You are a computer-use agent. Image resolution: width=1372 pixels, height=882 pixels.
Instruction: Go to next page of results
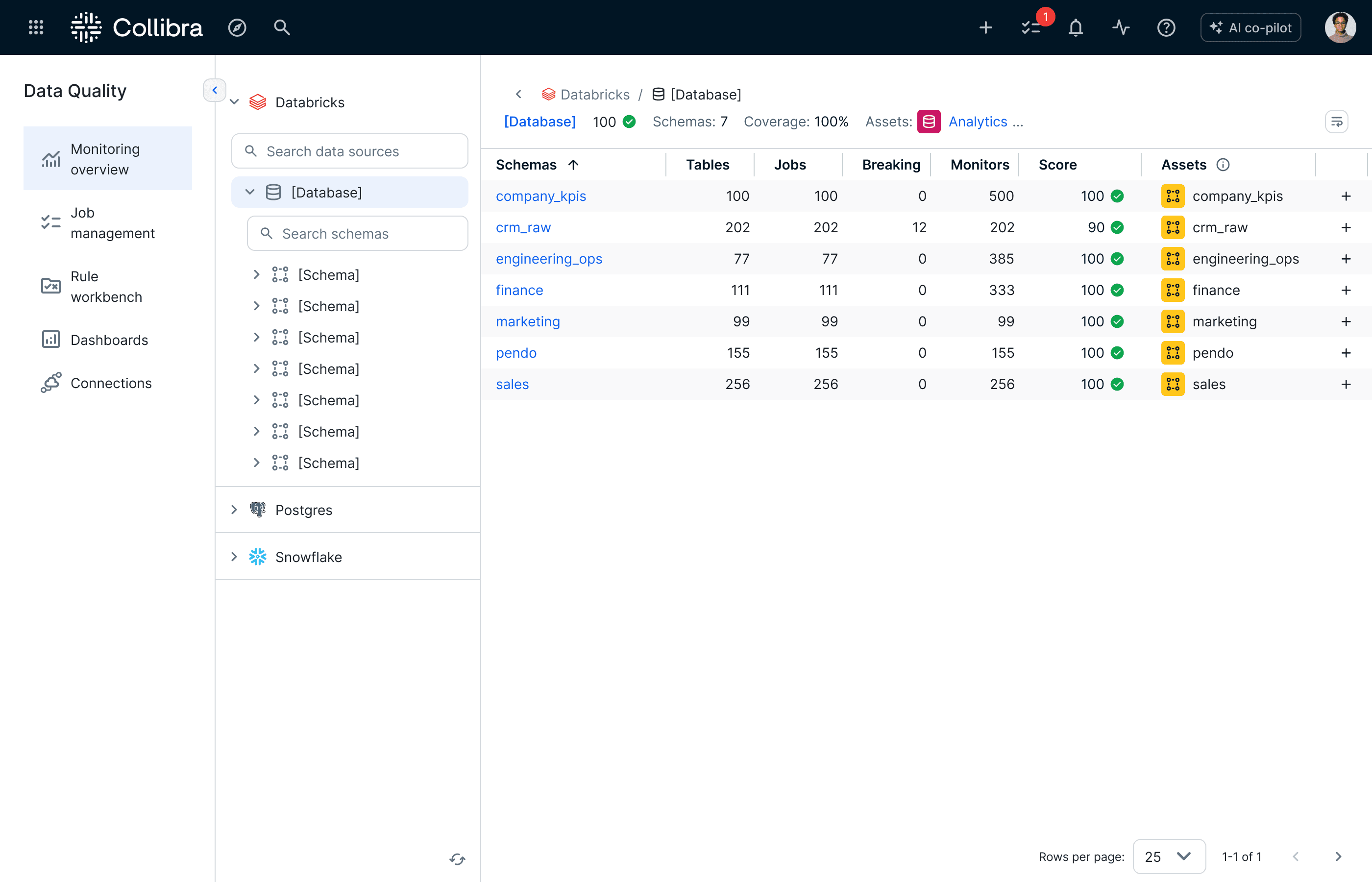(1338, 856)
